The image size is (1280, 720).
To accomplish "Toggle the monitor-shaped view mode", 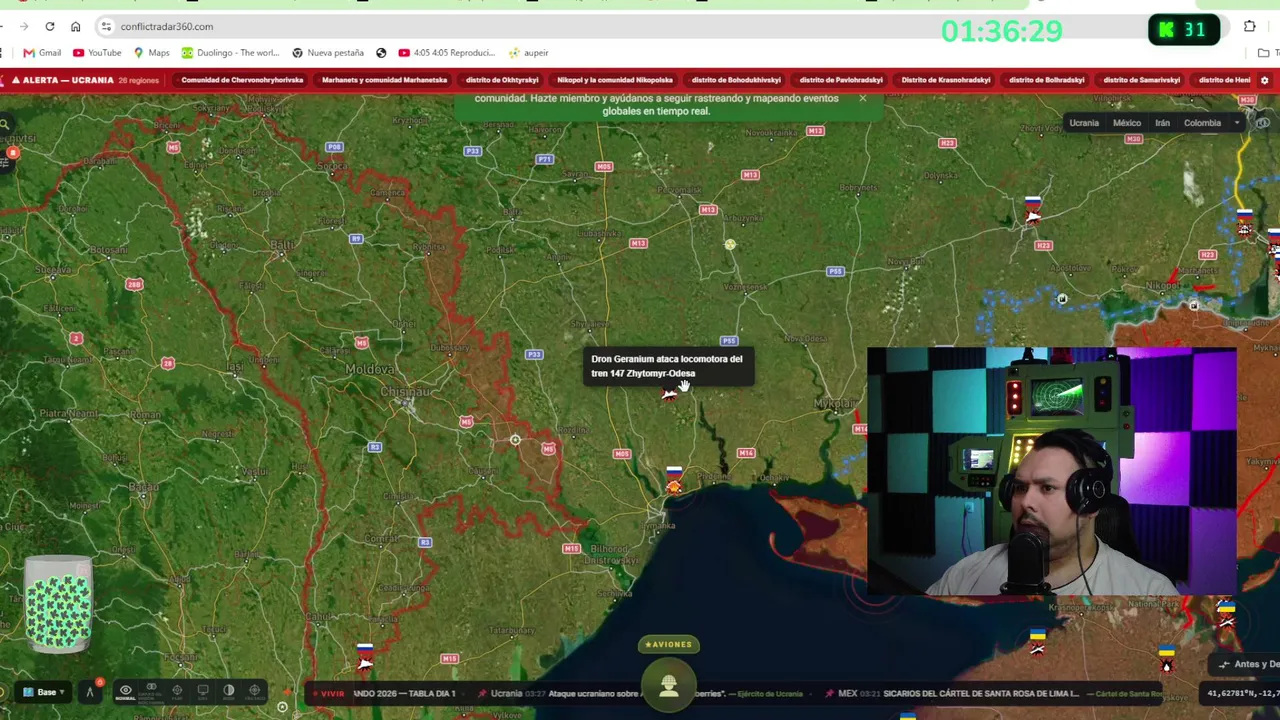I will point(203,691).
